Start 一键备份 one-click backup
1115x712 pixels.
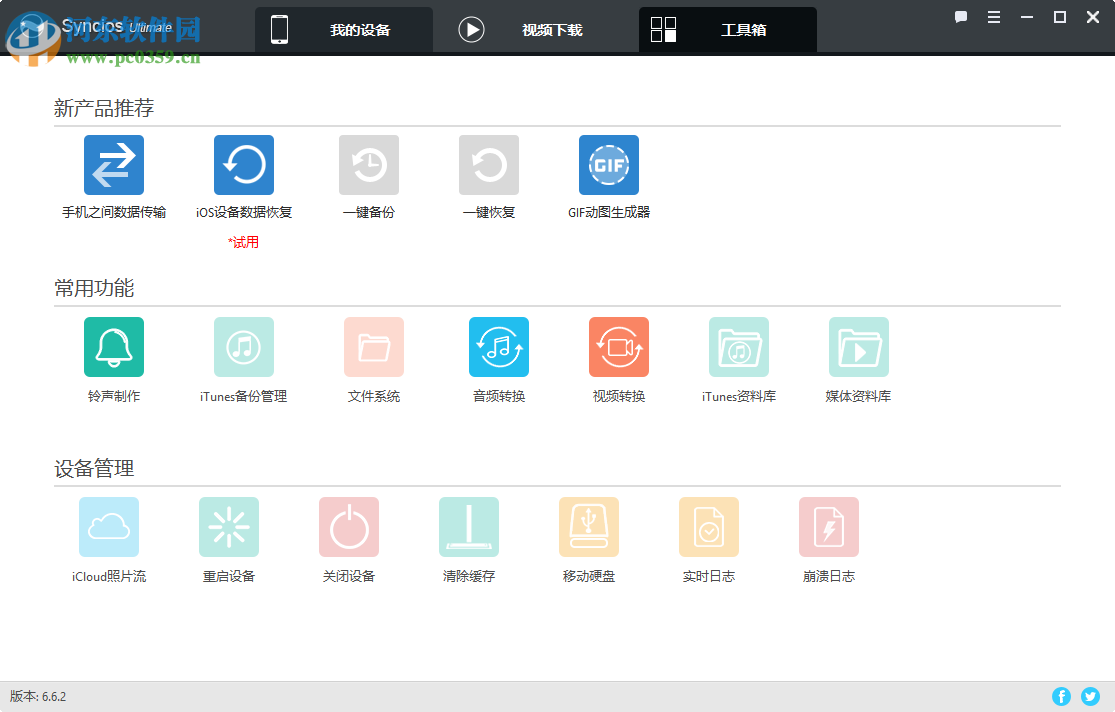pyautogui.click(x=368, y=165)
